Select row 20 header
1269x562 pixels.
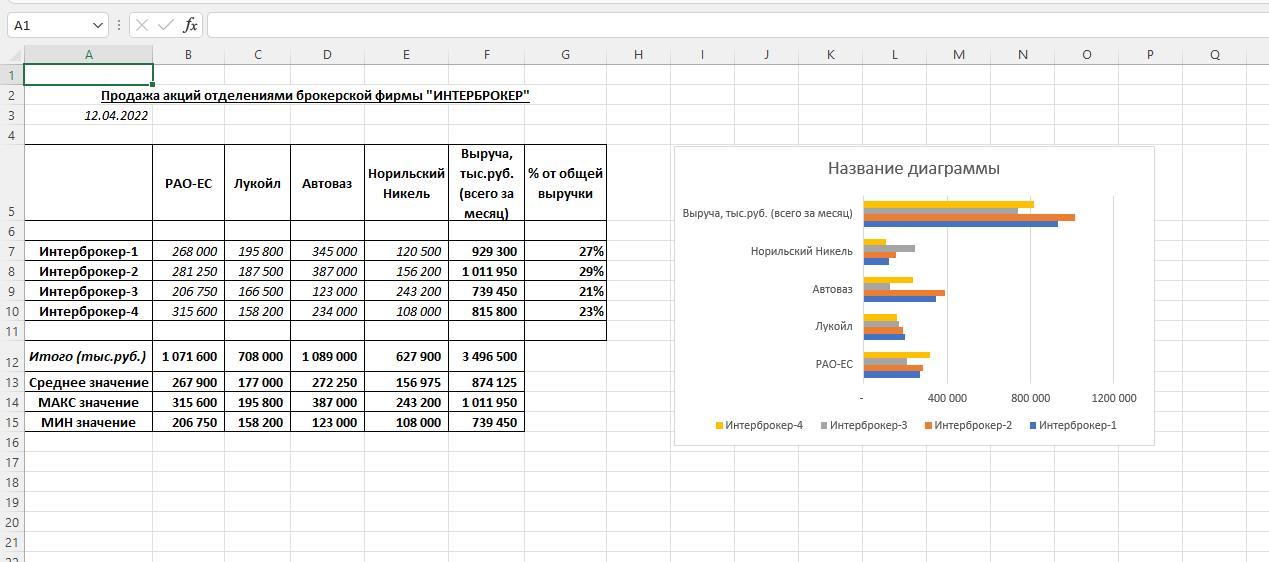pos(11,522)
